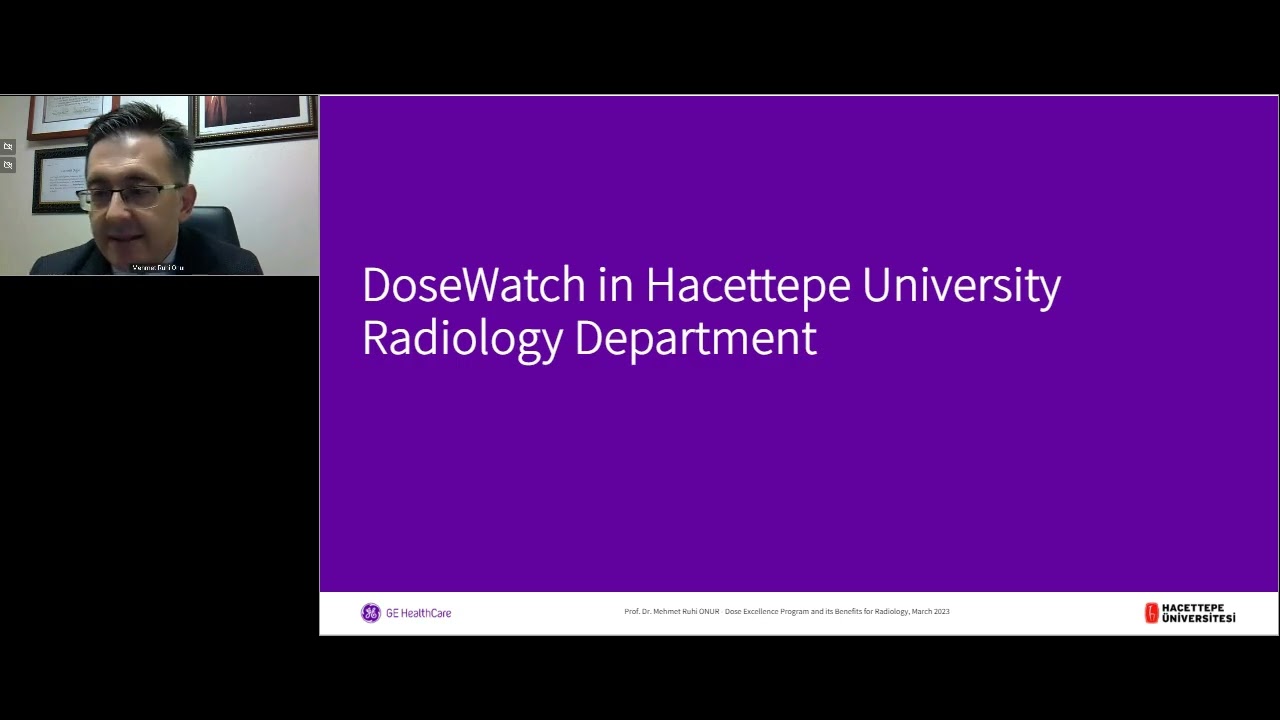The image size is (1280, 720).
Task: Select the presenter's webcam video tile
Action: click(159, 185)
